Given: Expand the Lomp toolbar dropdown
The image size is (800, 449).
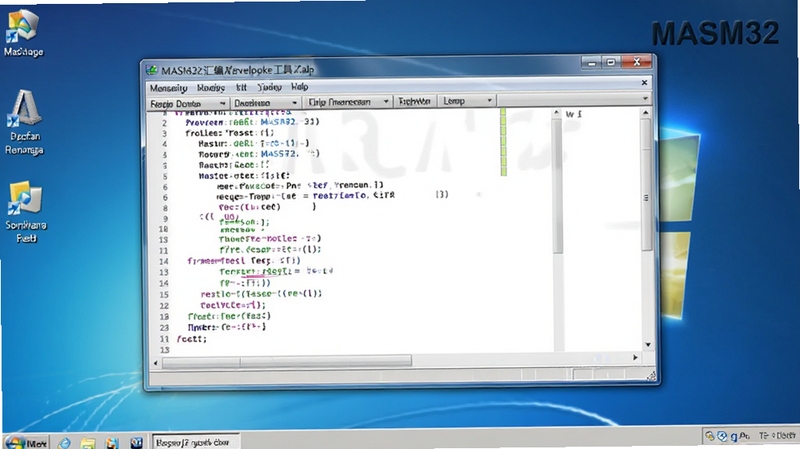Looking at the screenshot, I should click(x=467, y=101).
